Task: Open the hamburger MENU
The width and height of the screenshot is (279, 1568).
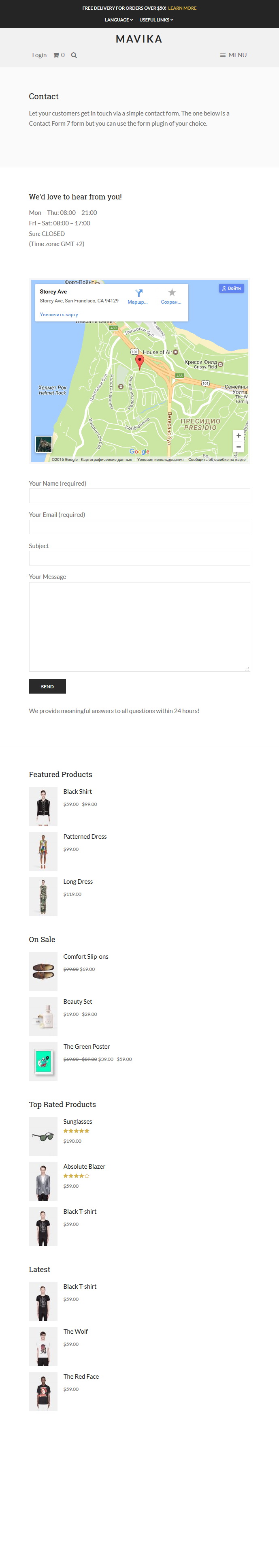Action: [233, 55]
